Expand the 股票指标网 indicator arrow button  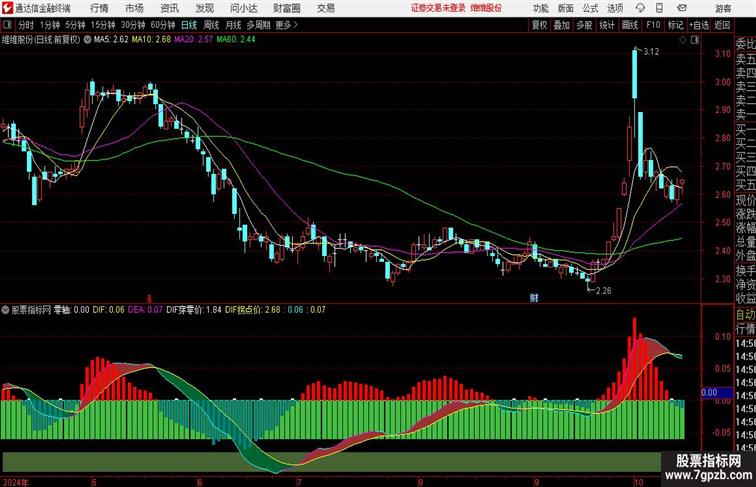(x=5, y=310)
